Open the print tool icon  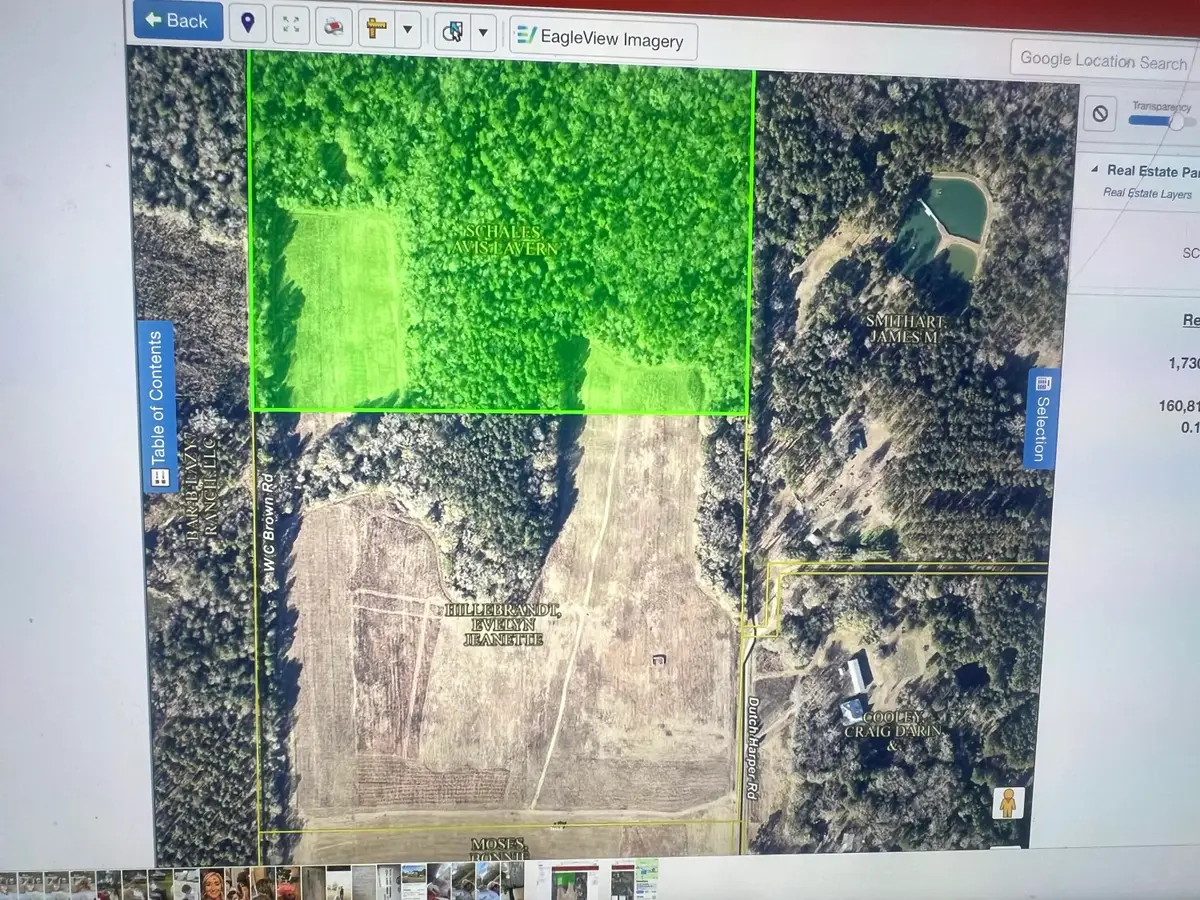(333, 28)
